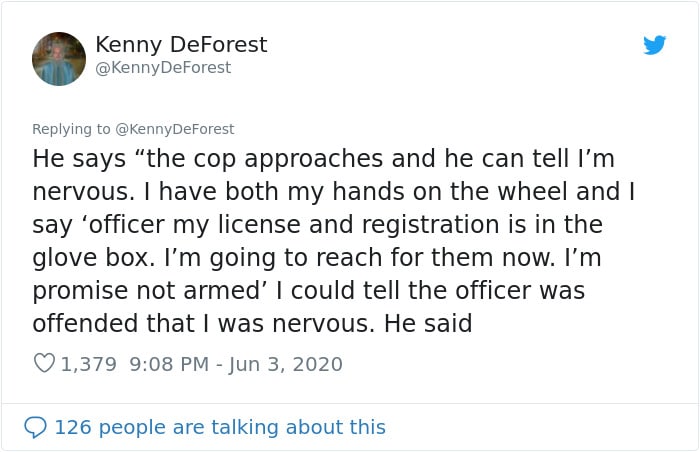Follow the @KennyDeForest mention in Replying to
Viewport: 700px width, 452px height.
point(175,129)
